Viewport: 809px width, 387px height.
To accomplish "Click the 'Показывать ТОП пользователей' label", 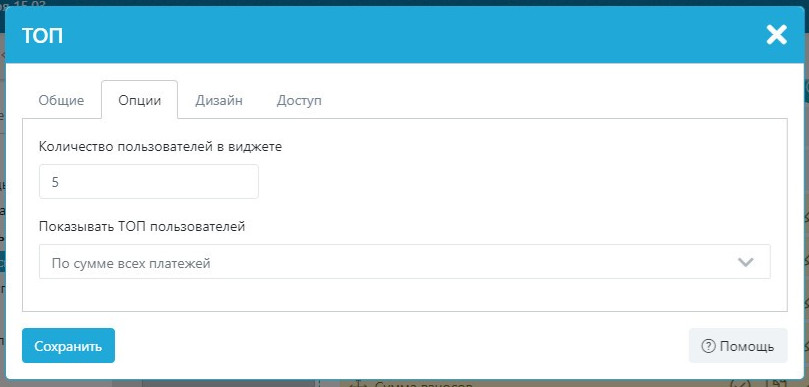I will (142, 227).
